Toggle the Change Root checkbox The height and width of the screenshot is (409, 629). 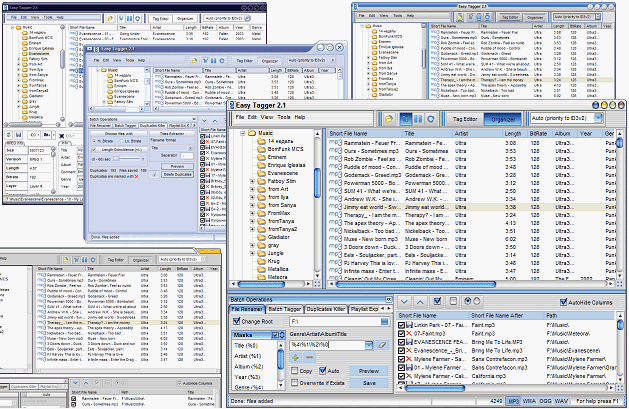pos(237,321)
